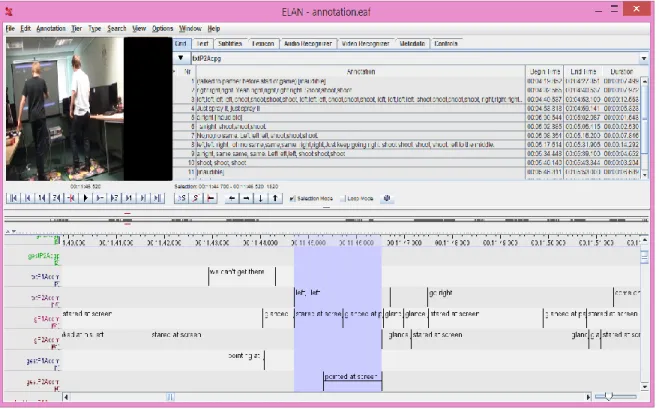Click timeline horizontal scrollbar right arrow
This screenshot has width=659, height=409.
(x=588, y=397)
